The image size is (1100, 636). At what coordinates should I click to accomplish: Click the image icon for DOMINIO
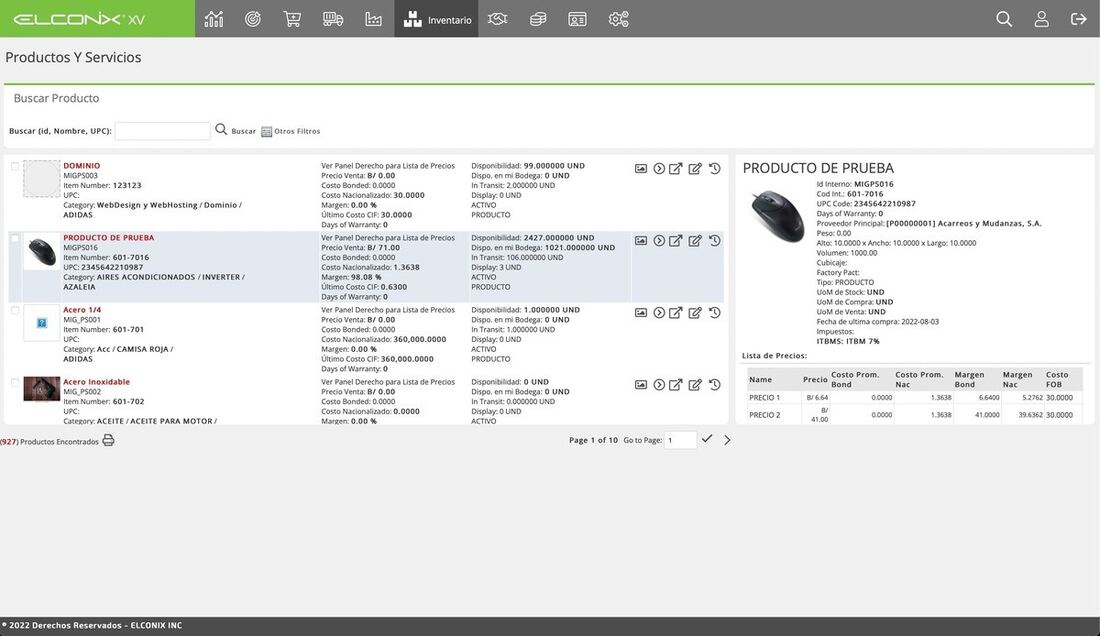point(640,168)
